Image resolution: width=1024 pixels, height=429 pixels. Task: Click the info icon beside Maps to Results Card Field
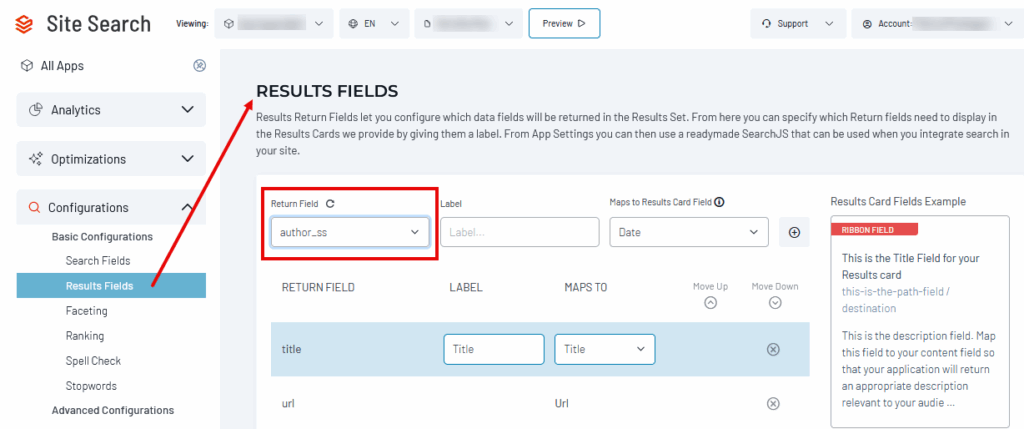[719, 202]
